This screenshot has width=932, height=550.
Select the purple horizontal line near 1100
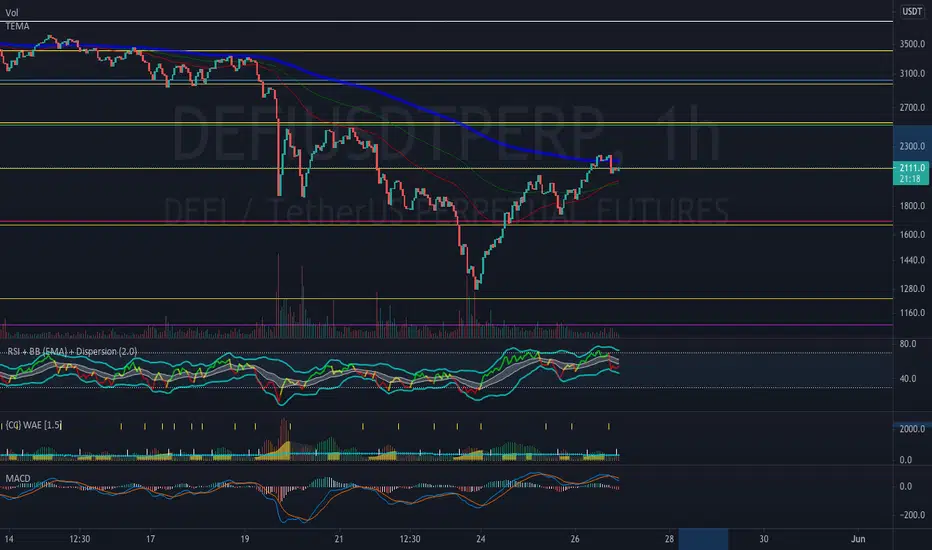446,325
